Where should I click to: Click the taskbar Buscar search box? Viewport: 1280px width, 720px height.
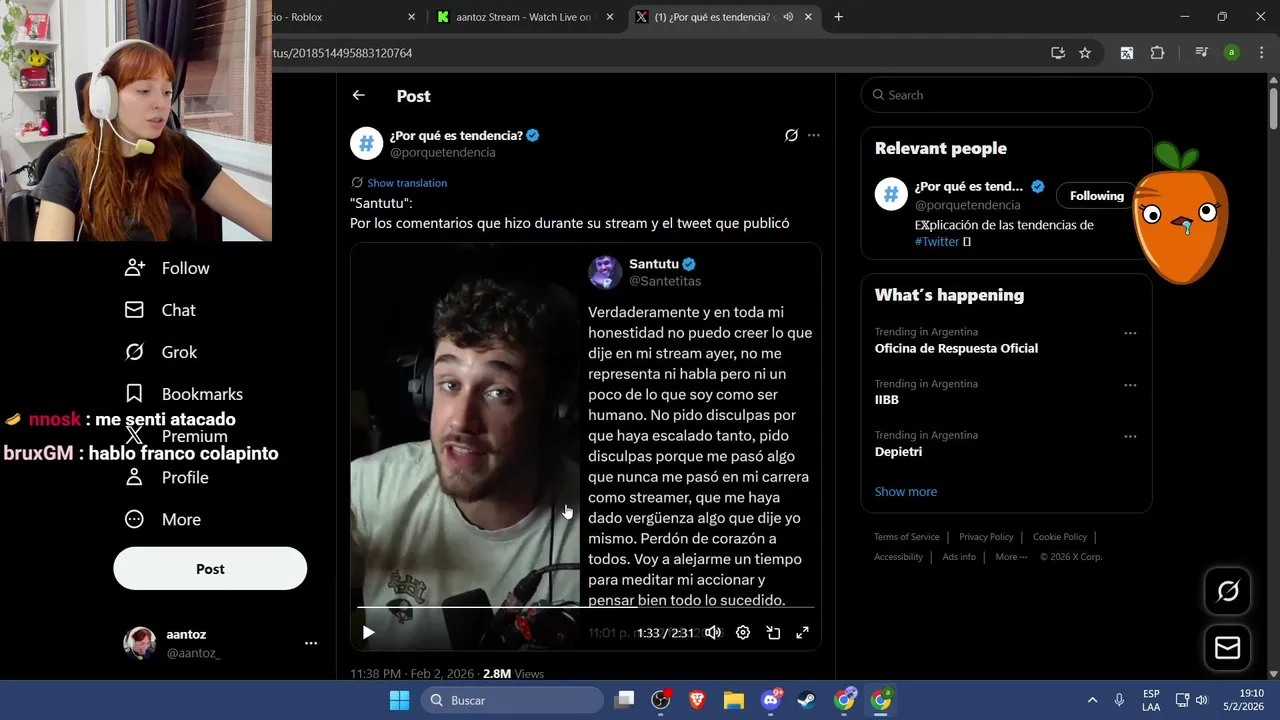tap(512, 700)
